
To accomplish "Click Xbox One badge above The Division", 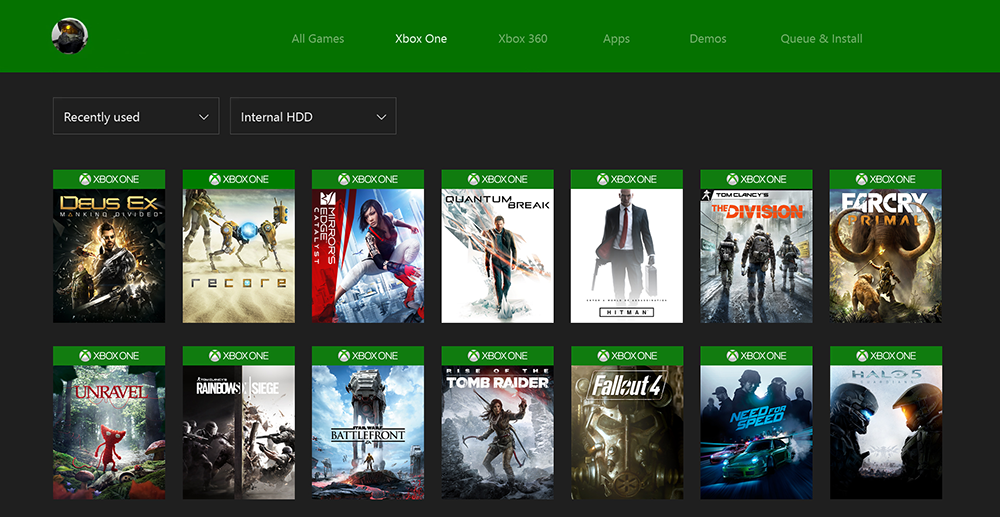I will coord(756,179).
